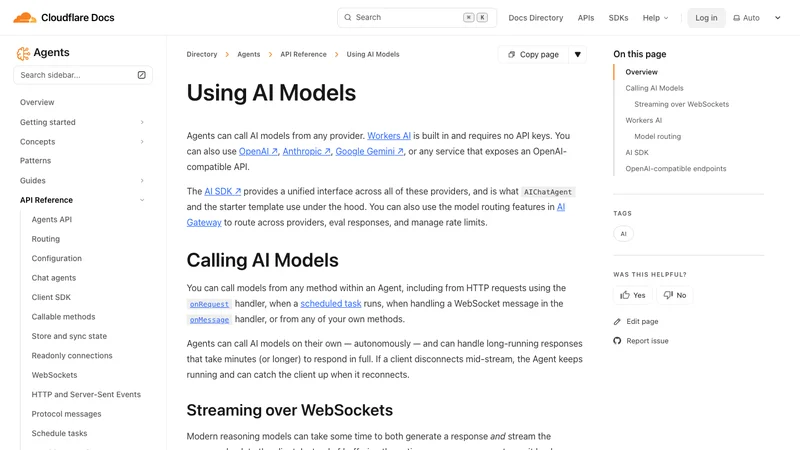Open Client SDK in the sidebar
Screen dimensions: 800x450
coord(51,297)
